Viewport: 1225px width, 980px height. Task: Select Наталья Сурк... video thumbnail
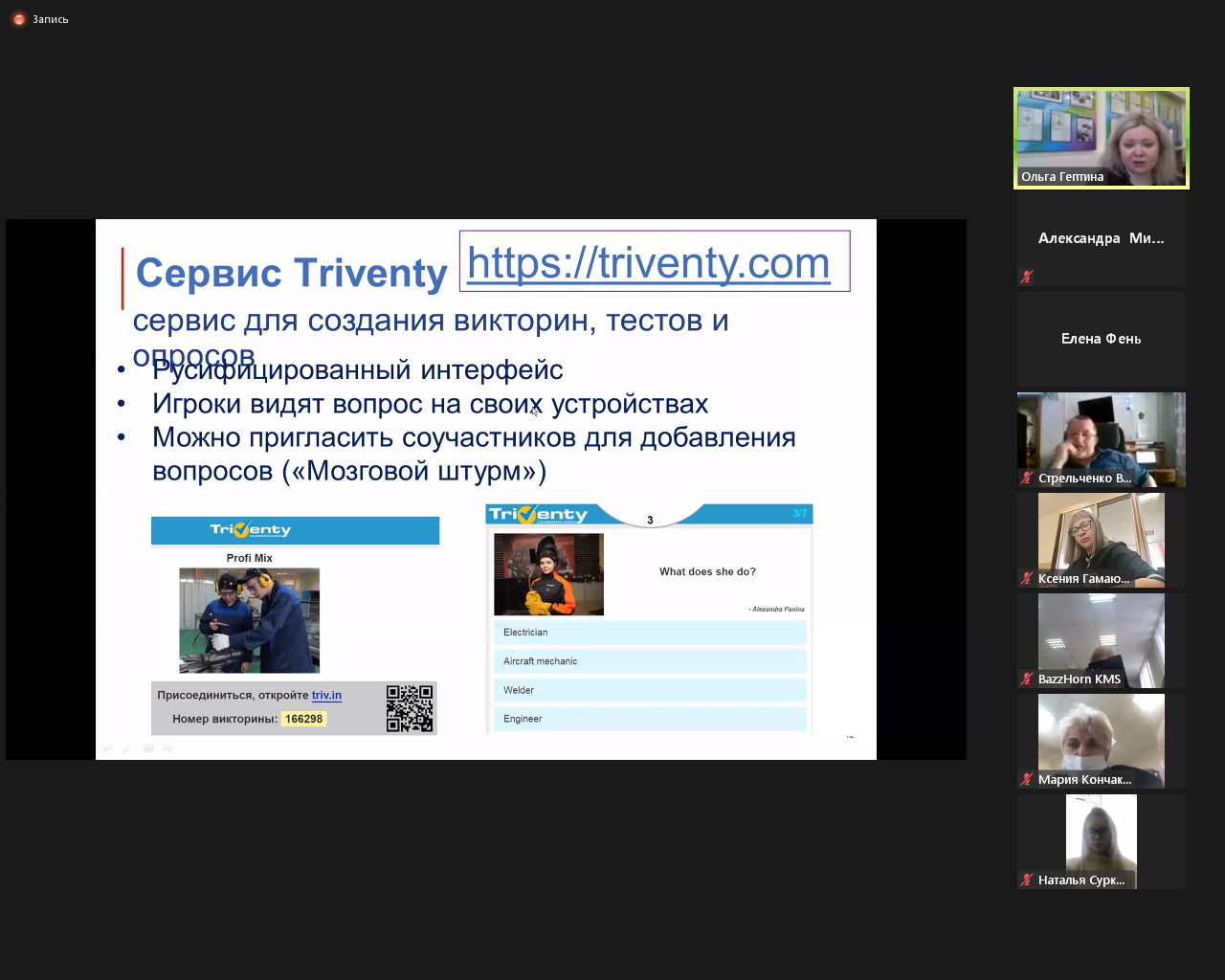click(x=1102, y=841)
